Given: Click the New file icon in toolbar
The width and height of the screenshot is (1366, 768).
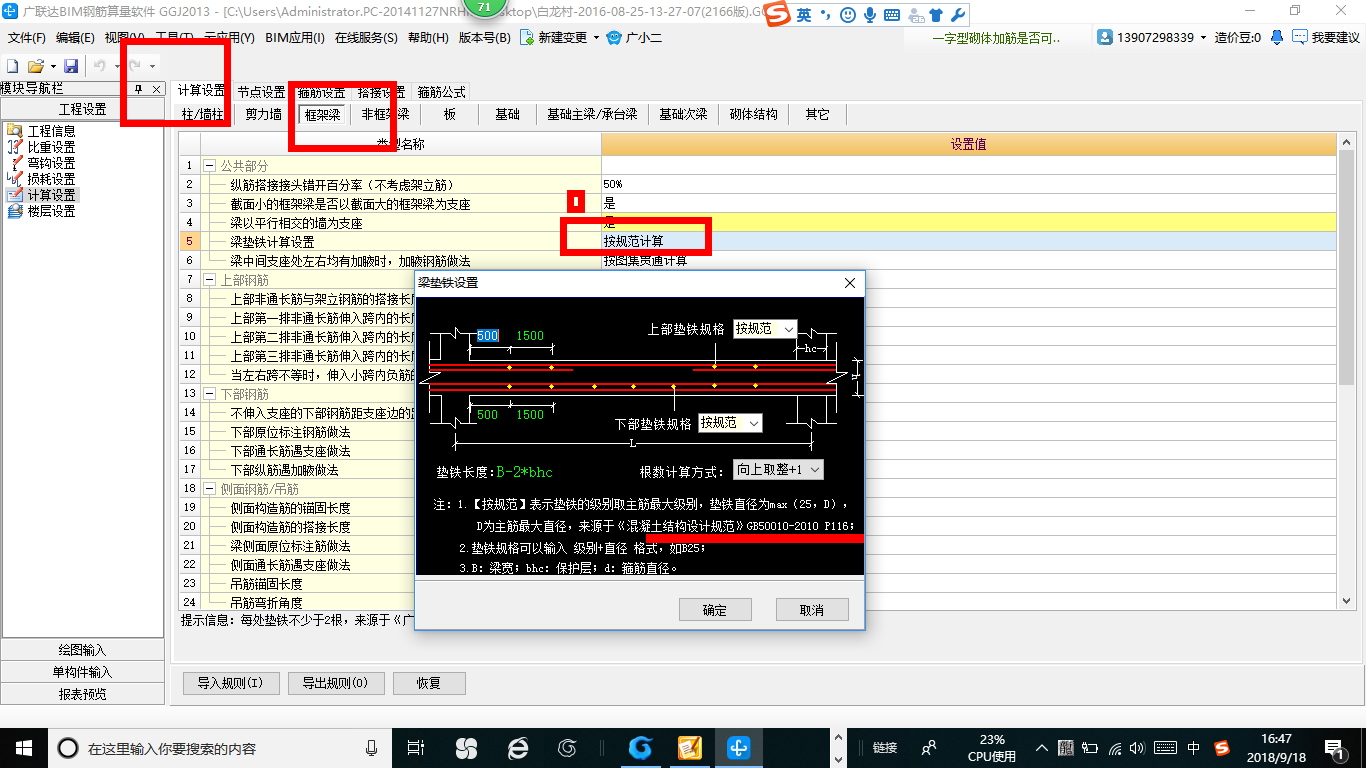Looking at the screenshot, I should (13, 65).
